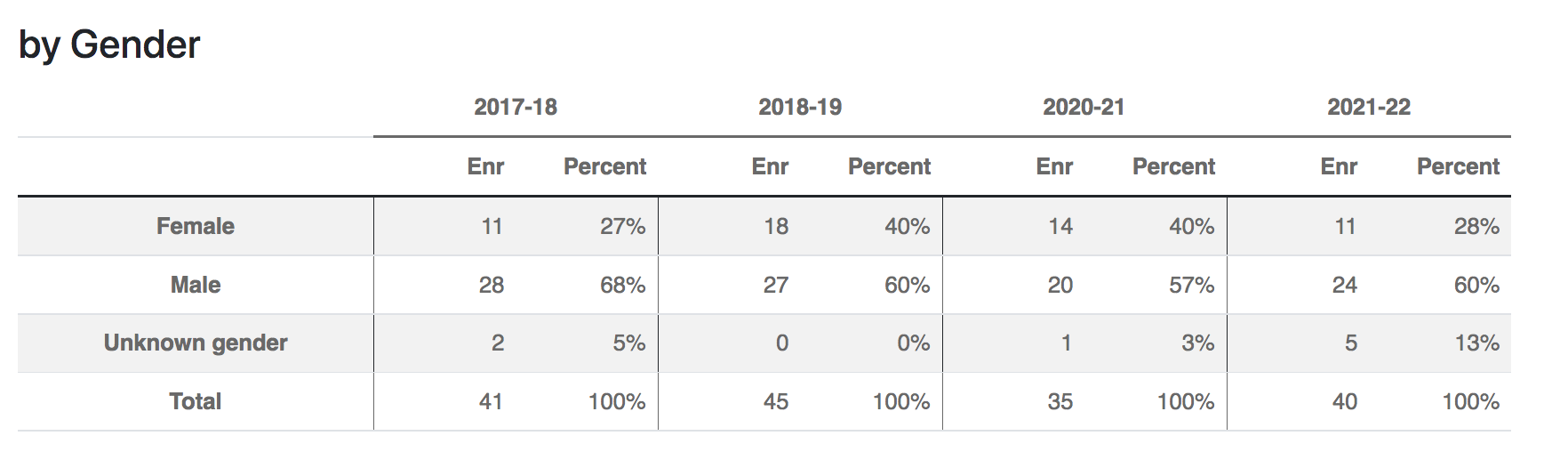This screenshot has height=468, width=1568.
Task: Select Unknown gender percent cell showing 13%
Action: 1476,343
